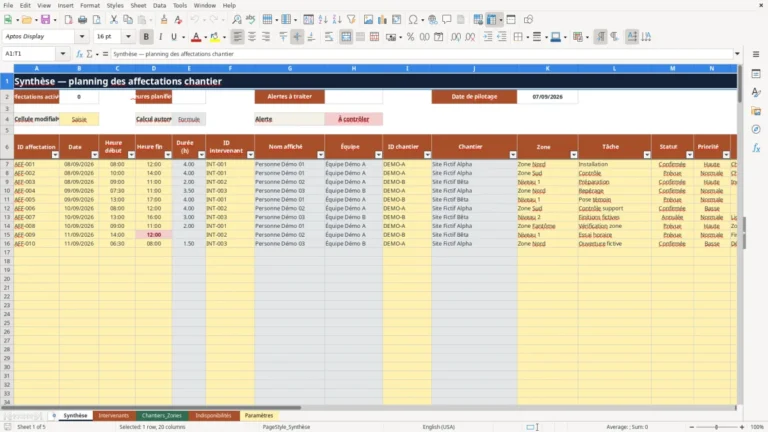Open the Name Box A1:T1 dropdown
Screen dimensions: 768x432
pyautogui.click(x=63, y=54)
